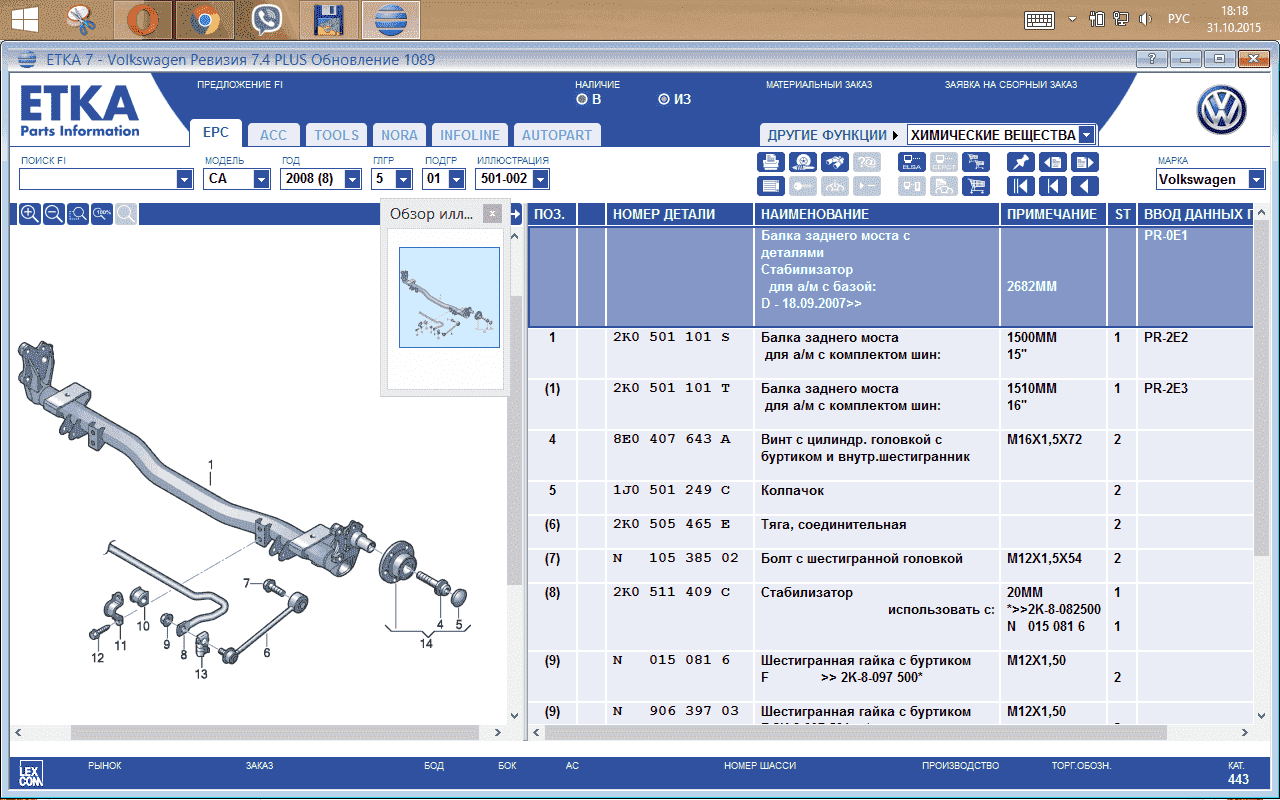Select Тяга, соединительная row
This screenshot has height=800, width=1280.
[x=890, y=533]
